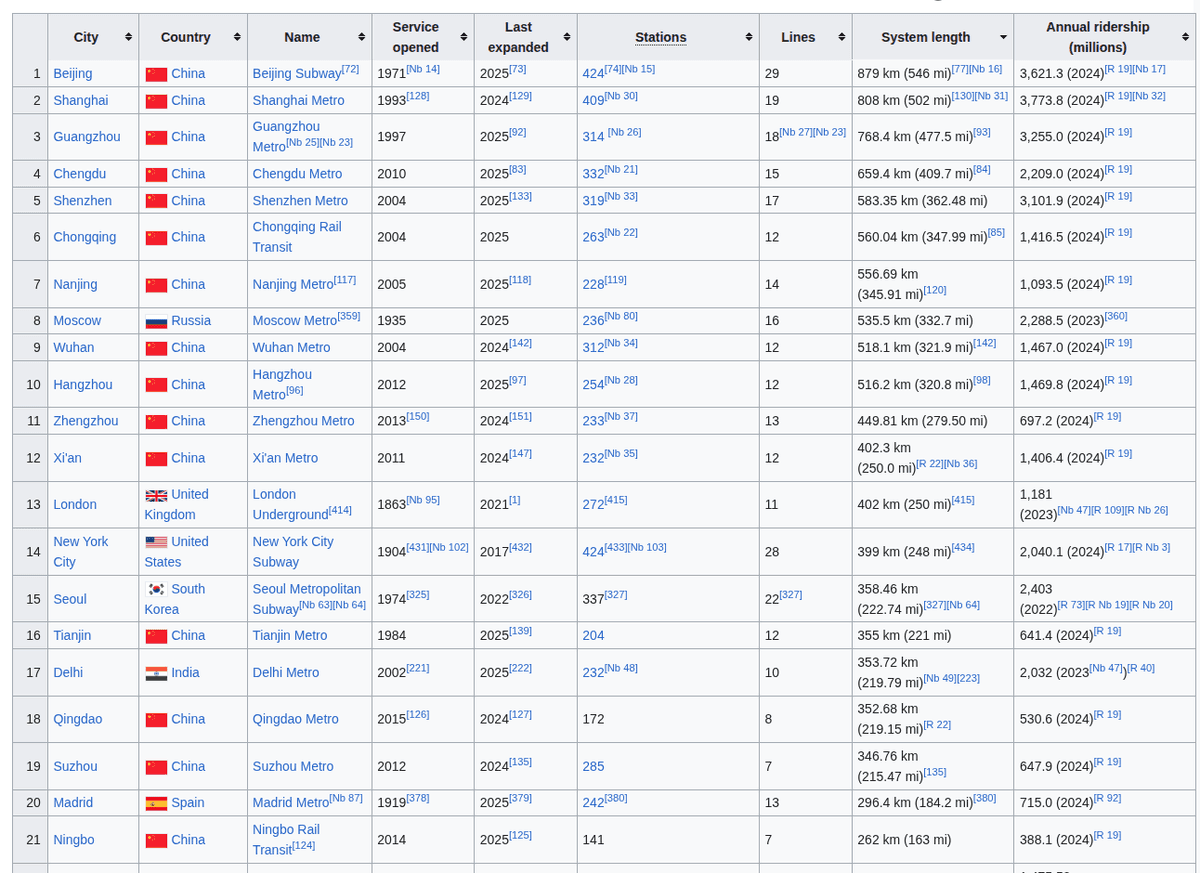Click the Spain flag icon

156,803
